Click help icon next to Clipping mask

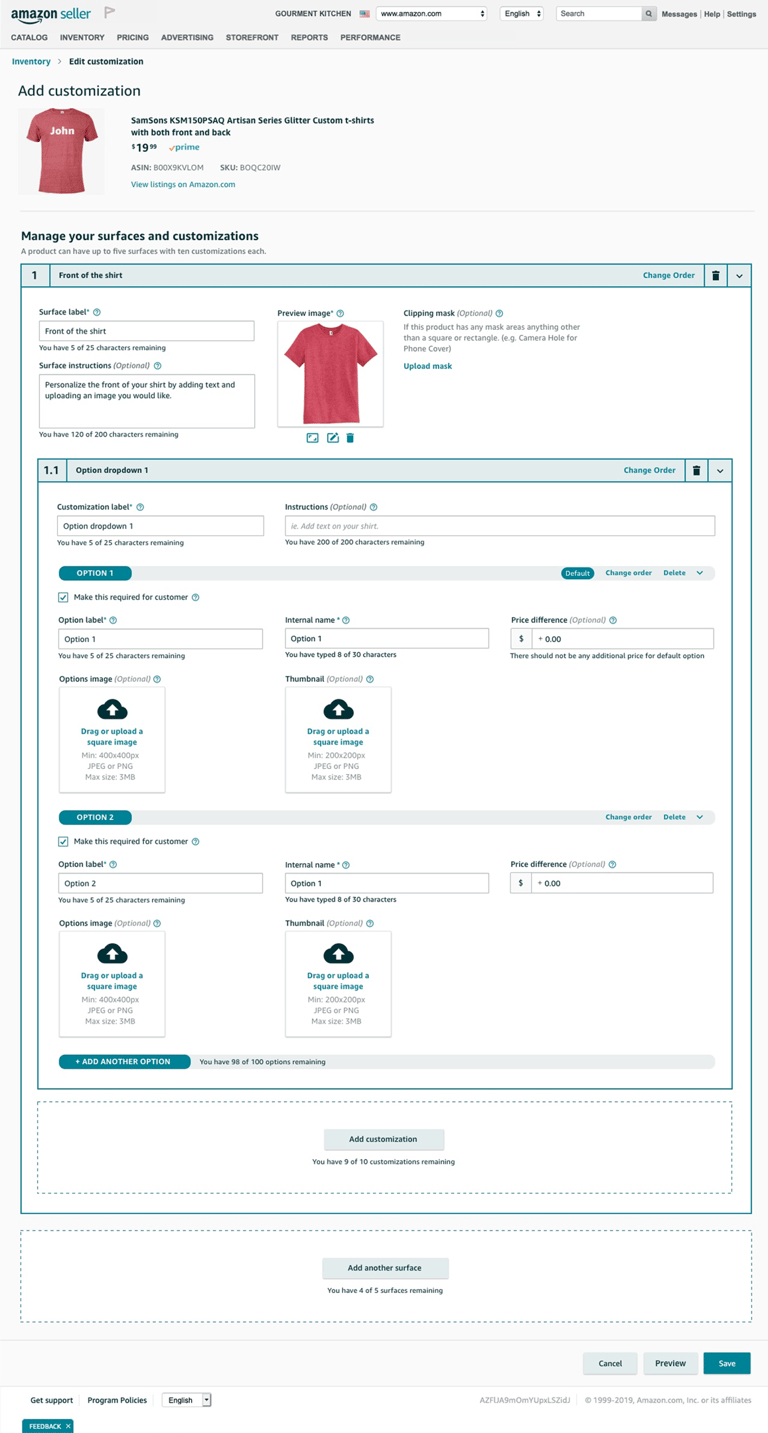click(499, 314)
